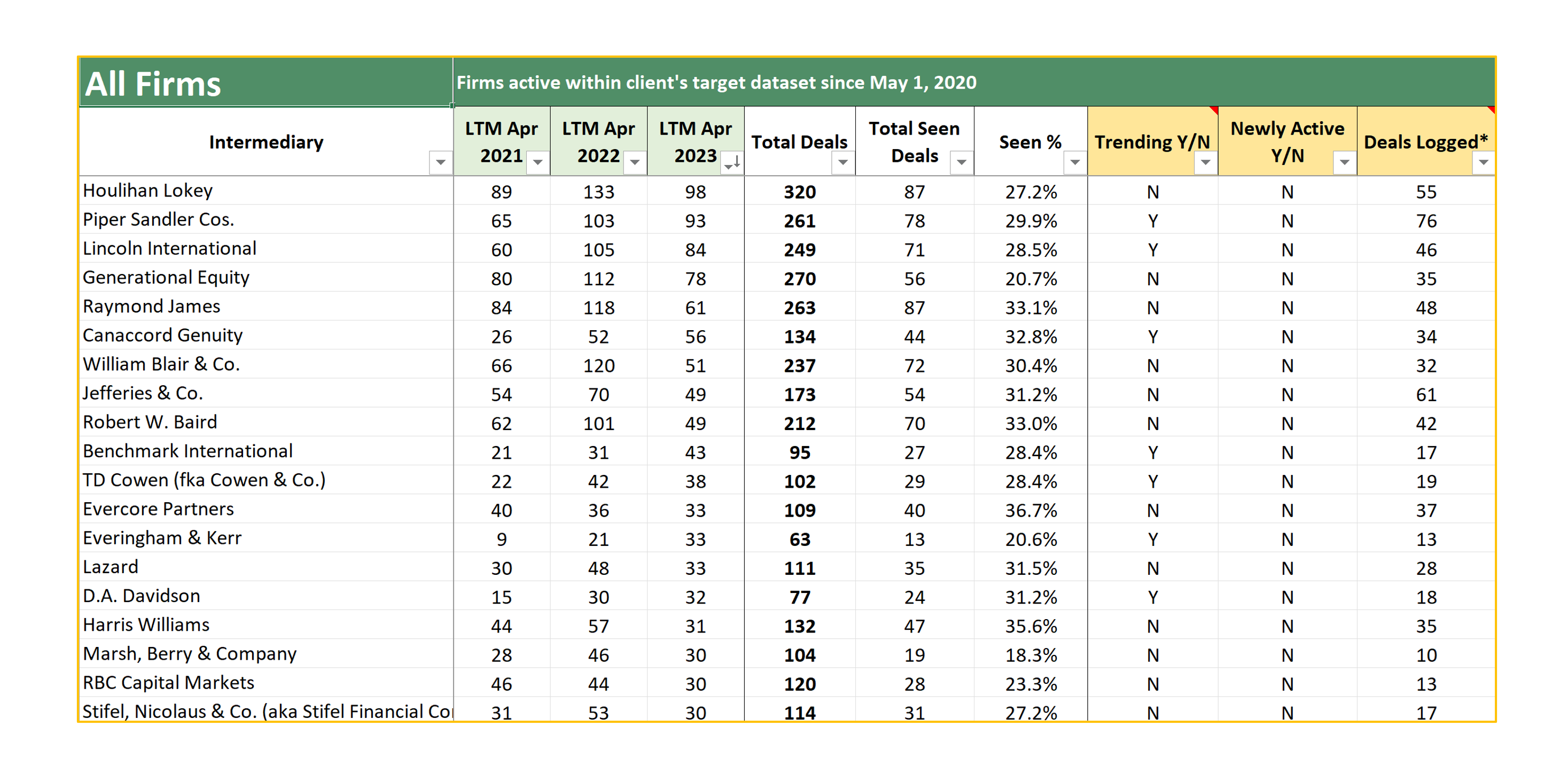Select the Lazard cell
Viewport: 1568px width, 781px height.
[x=266, y=567]
